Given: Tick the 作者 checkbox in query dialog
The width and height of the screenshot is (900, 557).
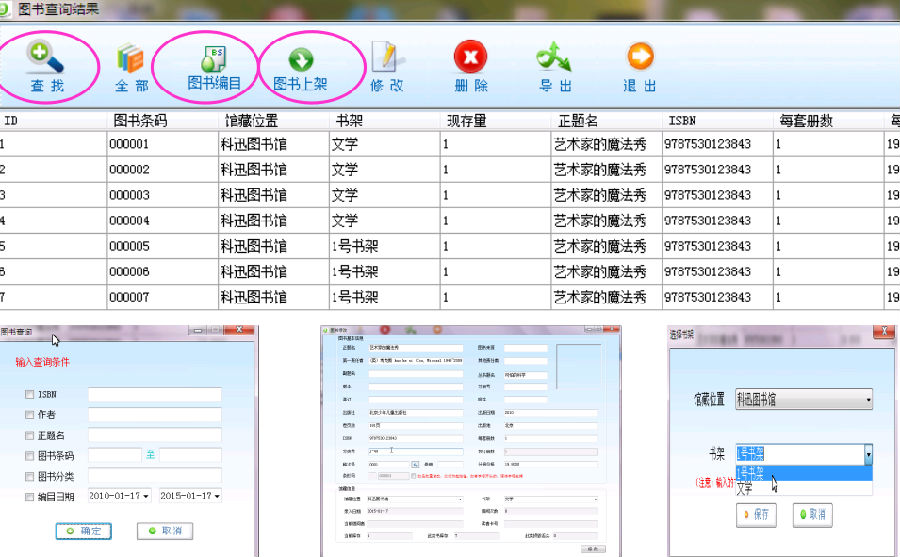Looking at the screenshot, I should pyautogui.click(x=30, y=415).
